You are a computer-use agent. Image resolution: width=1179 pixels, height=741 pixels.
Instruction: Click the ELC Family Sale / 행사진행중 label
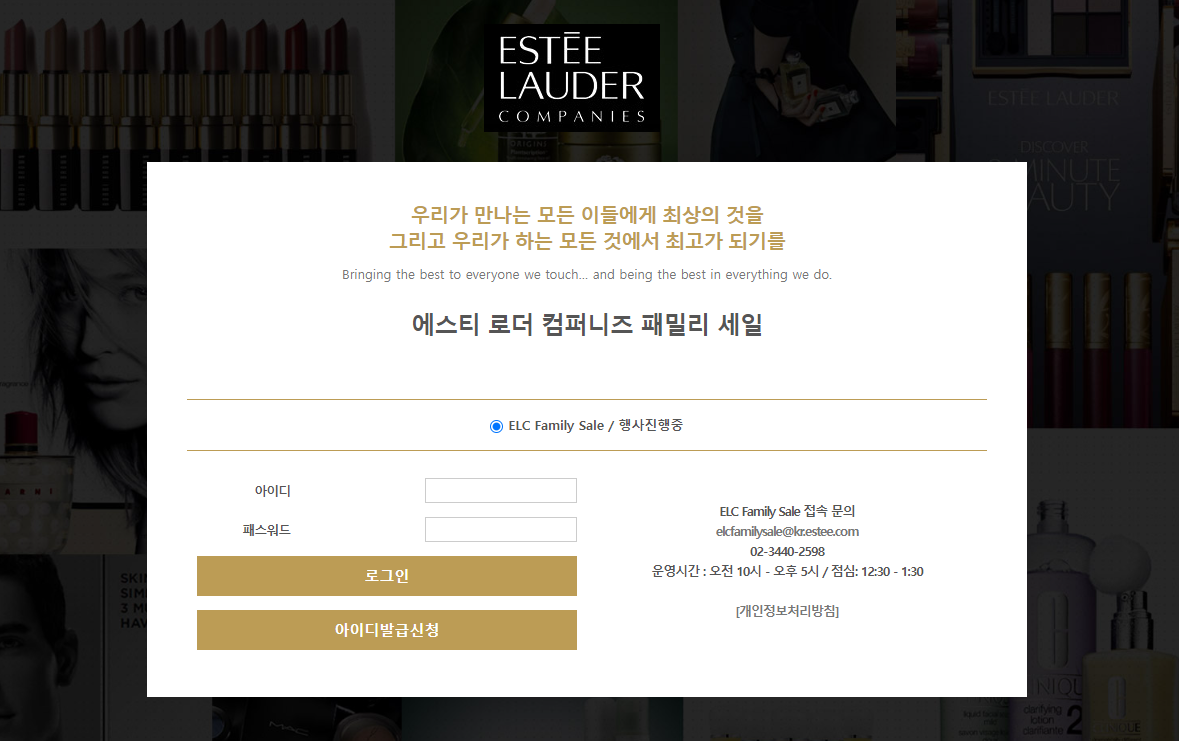pyautogui.click(x=596, y=426)
